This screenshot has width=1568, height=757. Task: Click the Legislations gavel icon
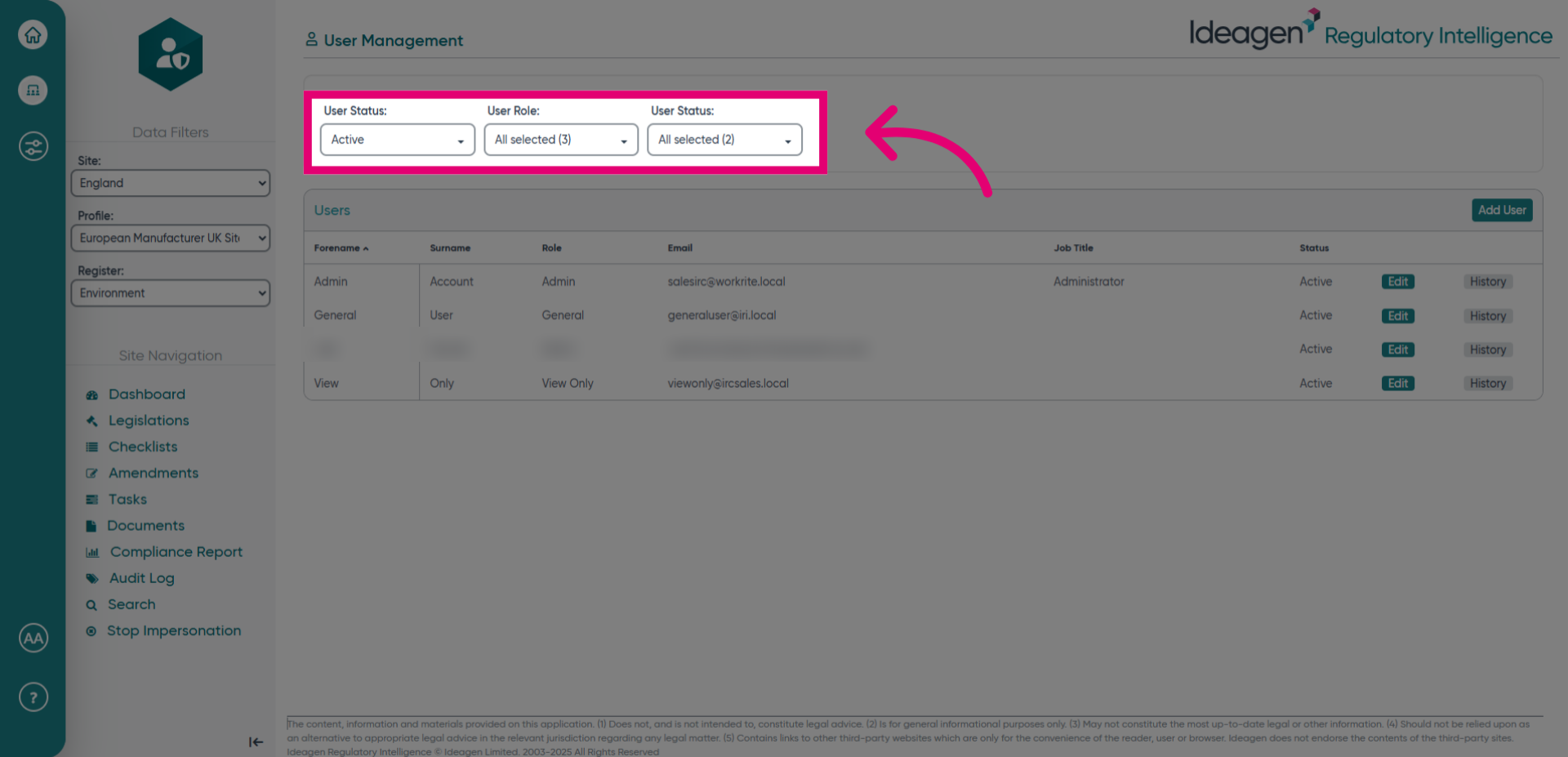(x=91, y=421)
